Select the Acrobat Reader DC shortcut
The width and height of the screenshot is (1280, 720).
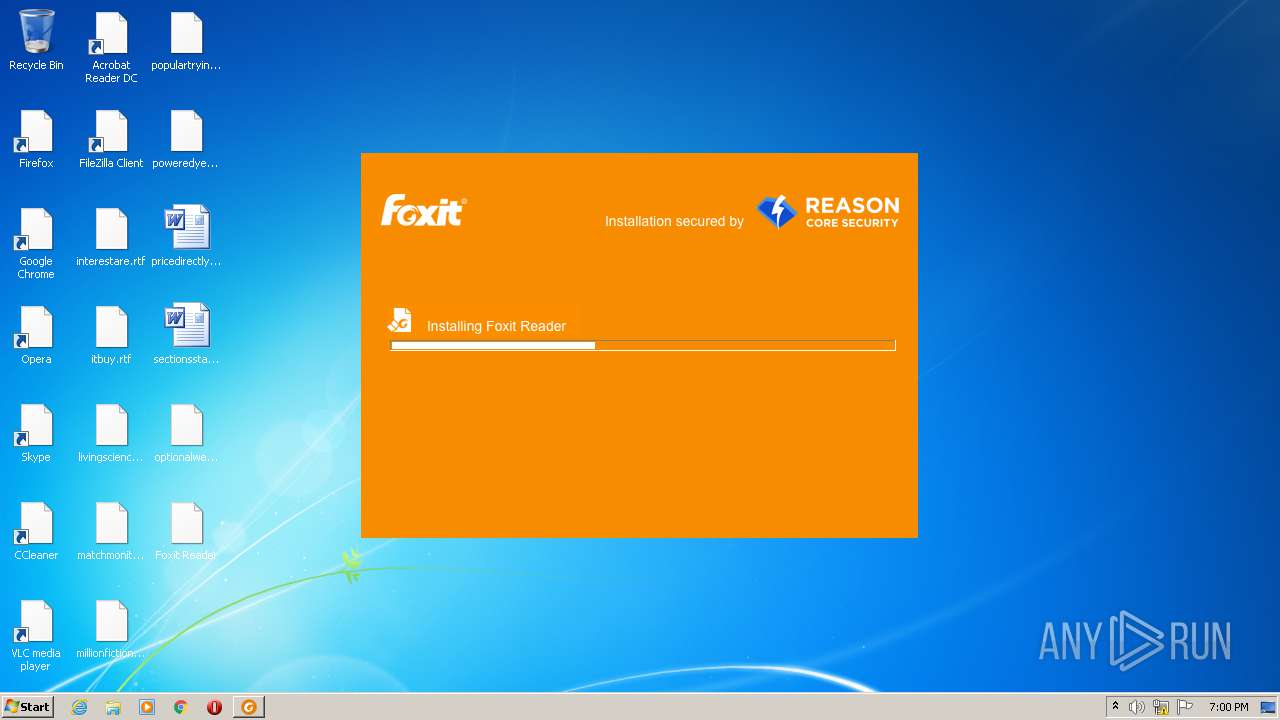pyautogui.click(x=111, y=47)
